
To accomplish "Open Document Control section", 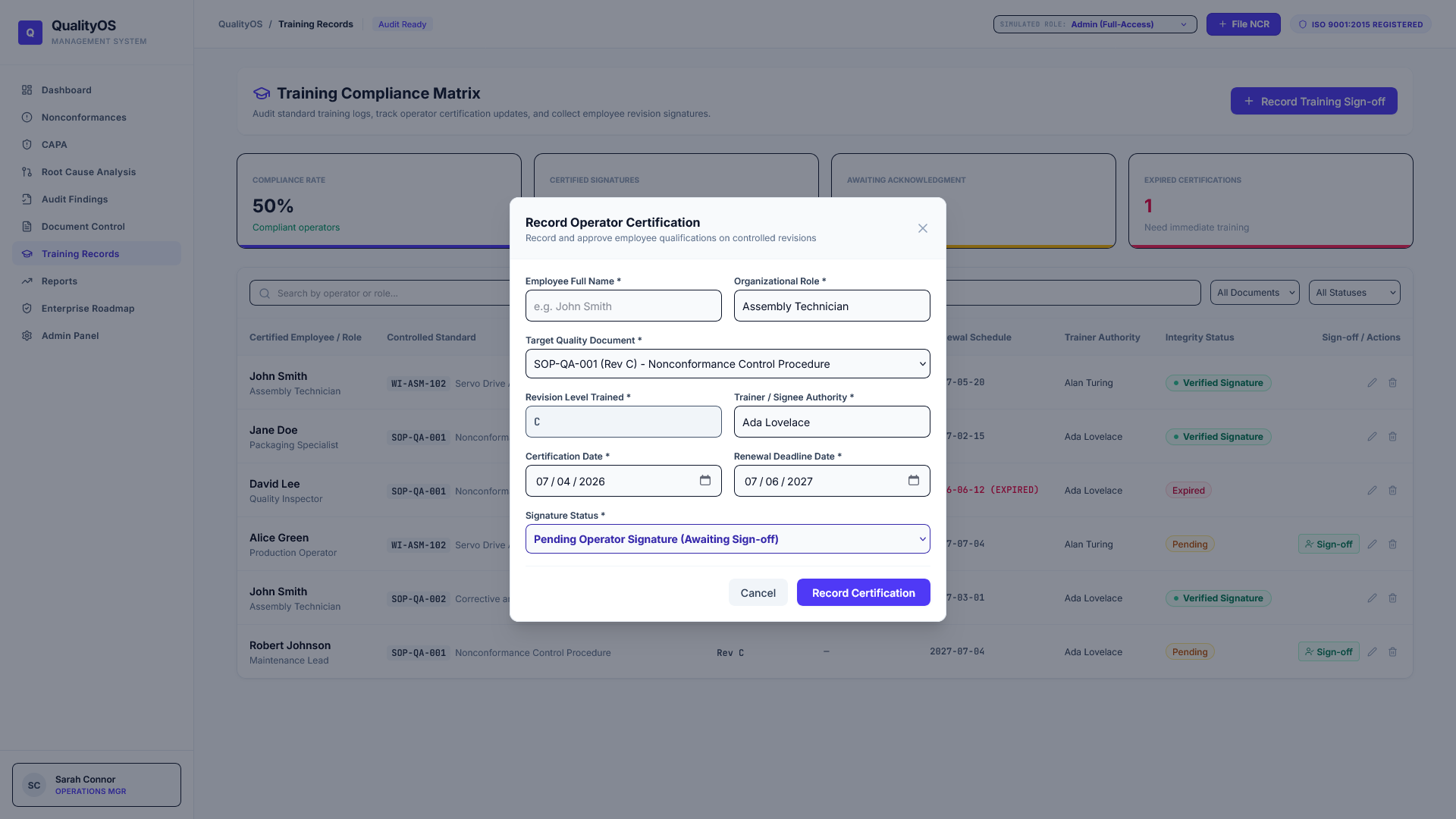I will (x=96, y=226).
